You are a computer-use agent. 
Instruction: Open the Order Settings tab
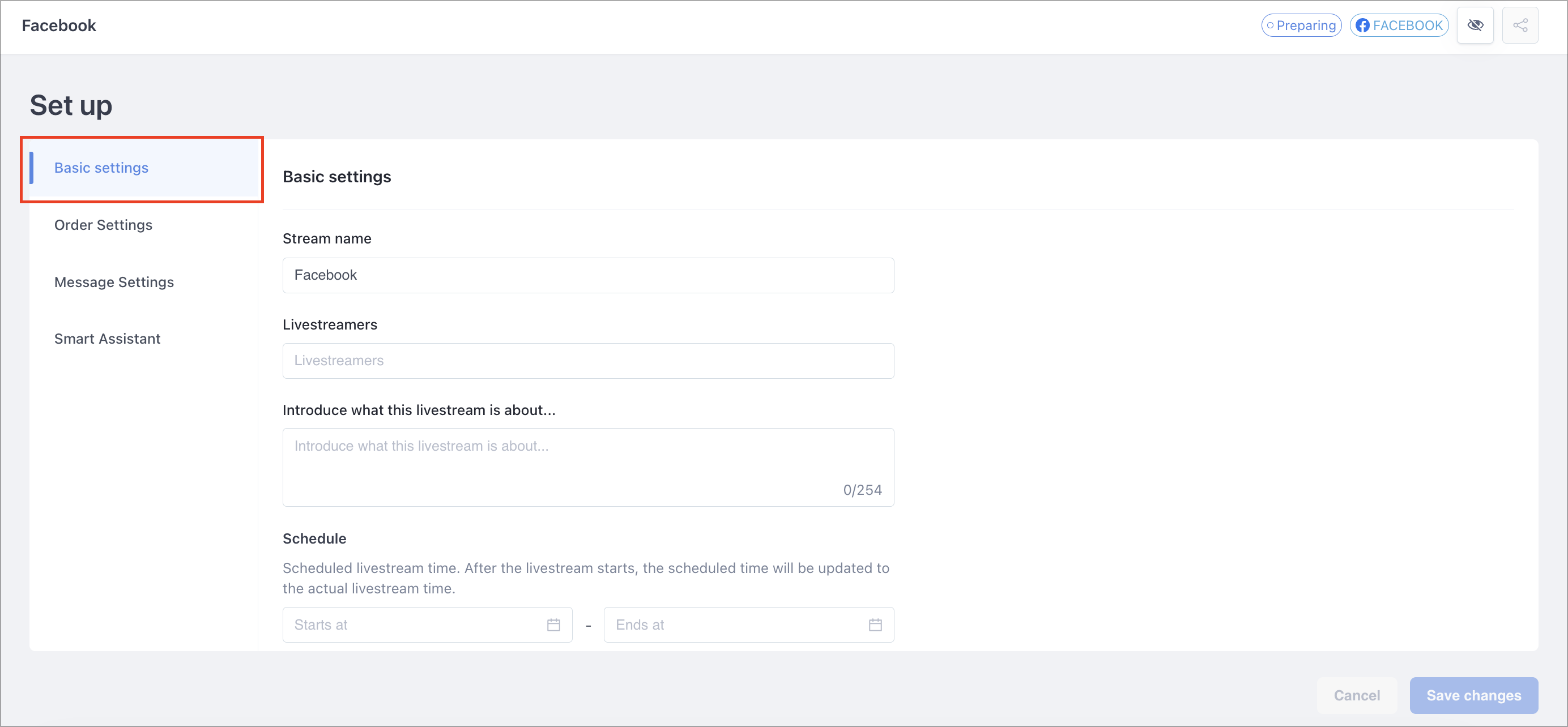tap(143, 225)
